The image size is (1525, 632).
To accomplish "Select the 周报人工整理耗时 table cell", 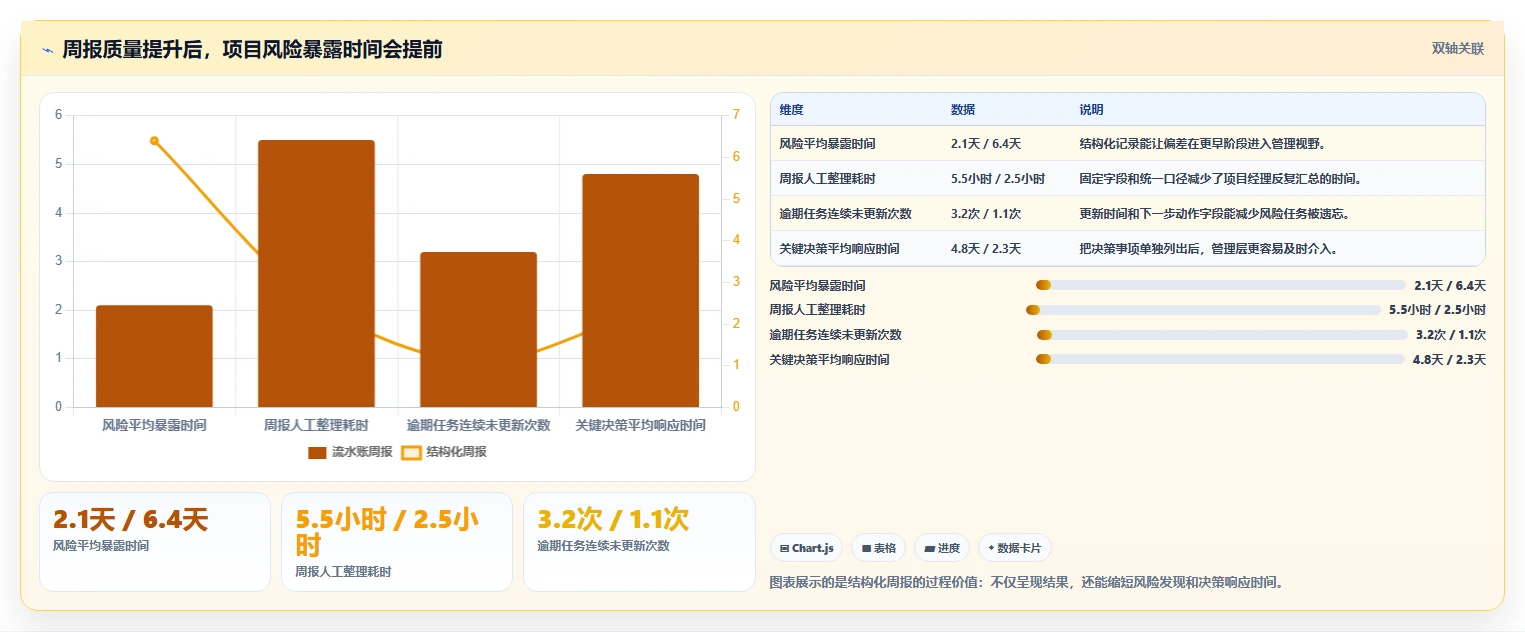I will click(855, 179).
